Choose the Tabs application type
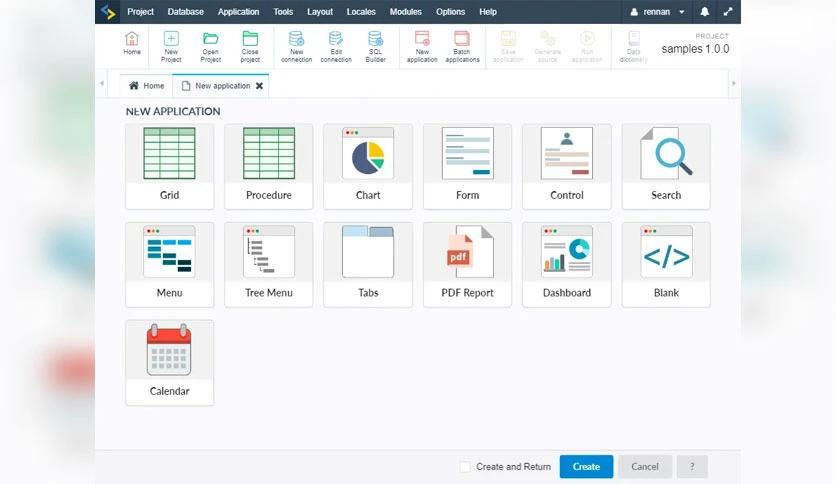The width and height of the screenshot is (836, 484). 368,264
